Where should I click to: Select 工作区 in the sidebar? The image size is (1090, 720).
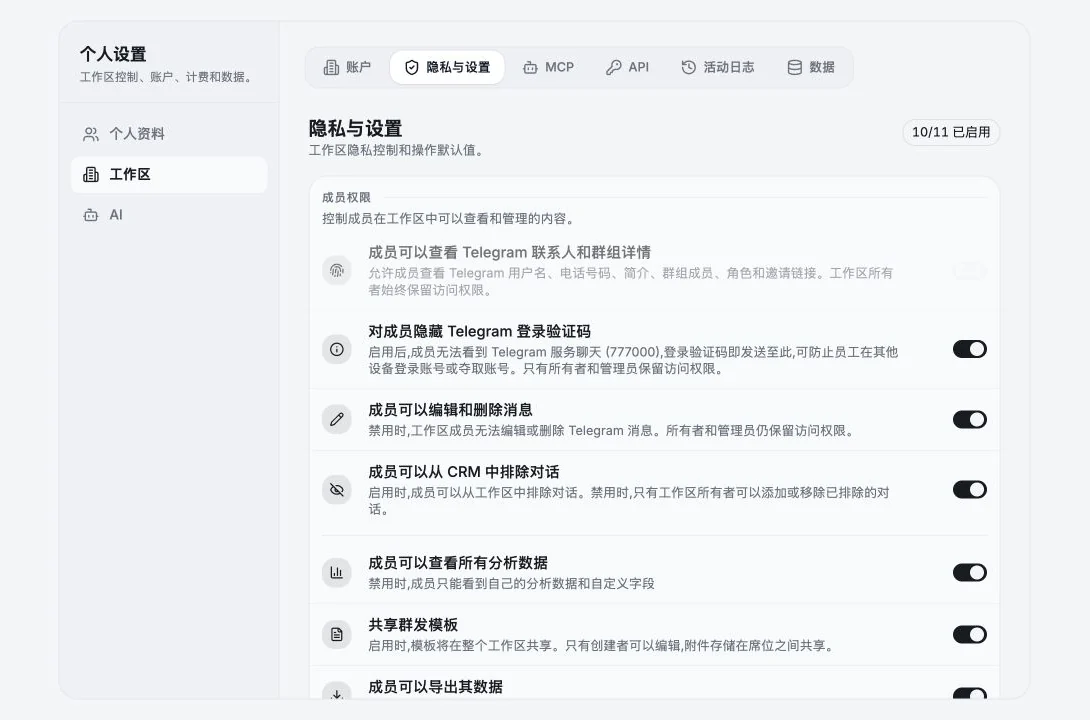click(169, 174)
